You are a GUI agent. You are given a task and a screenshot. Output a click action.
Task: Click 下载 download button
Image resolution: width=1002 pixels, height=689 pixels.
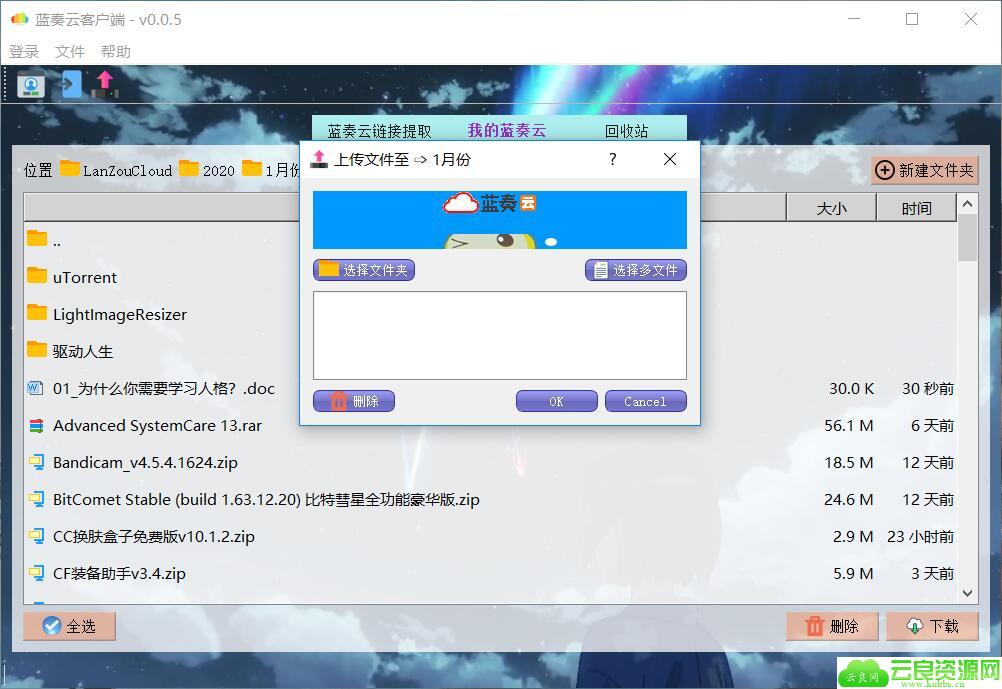pos(932,626)
